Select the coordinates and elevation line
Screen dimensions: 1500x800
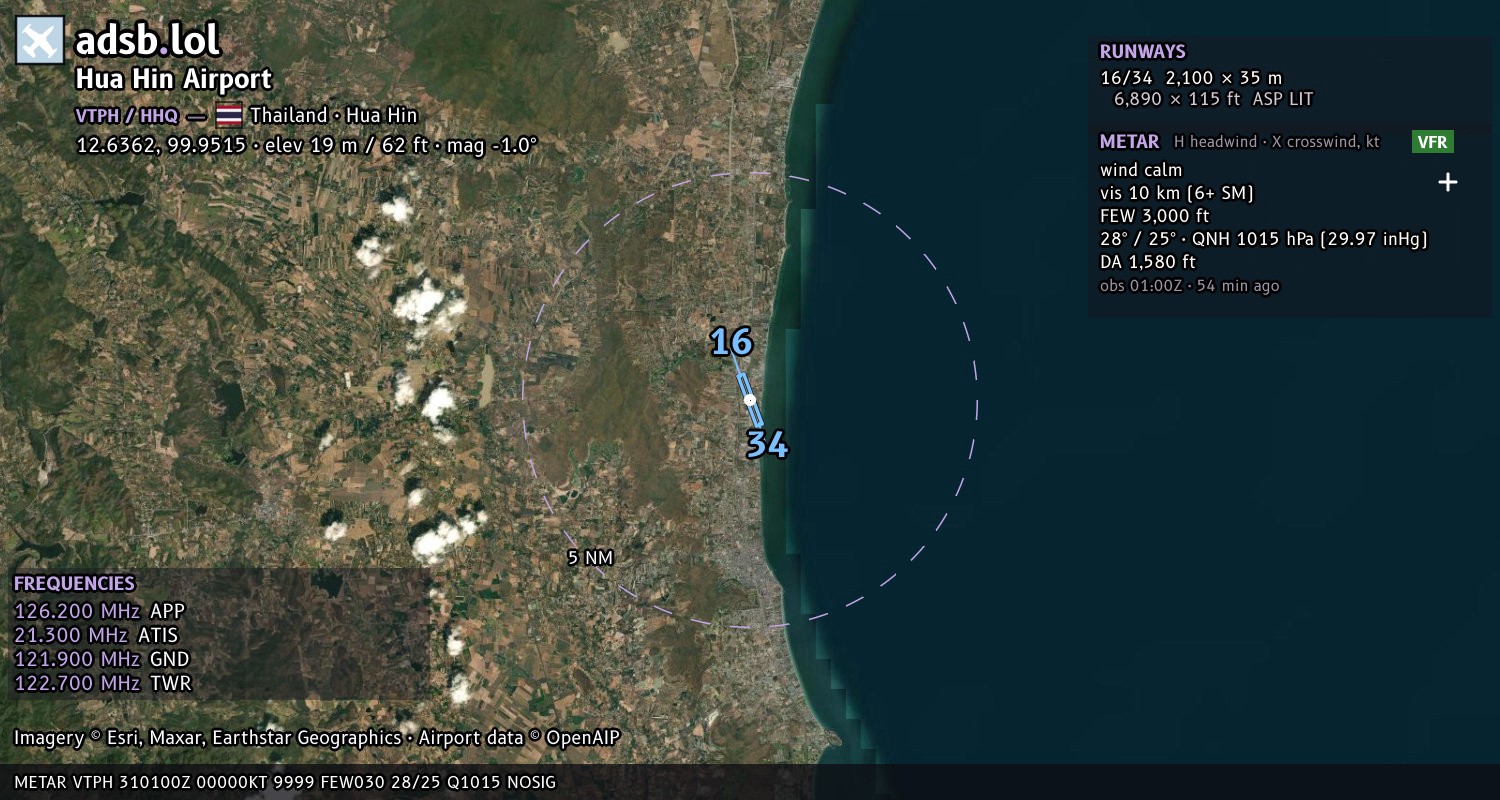click(x=307, y=145)
